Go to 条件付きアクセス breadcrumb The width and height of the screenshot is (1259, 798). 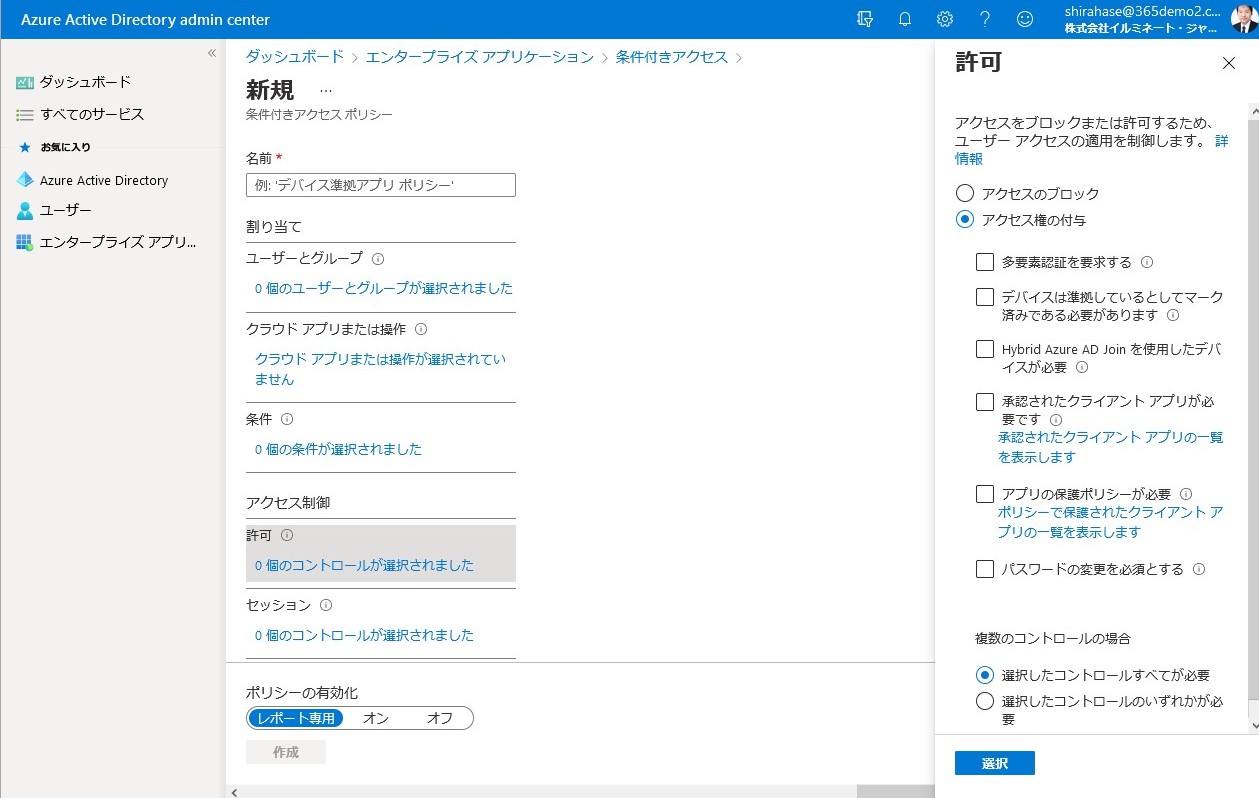[672, 57]
